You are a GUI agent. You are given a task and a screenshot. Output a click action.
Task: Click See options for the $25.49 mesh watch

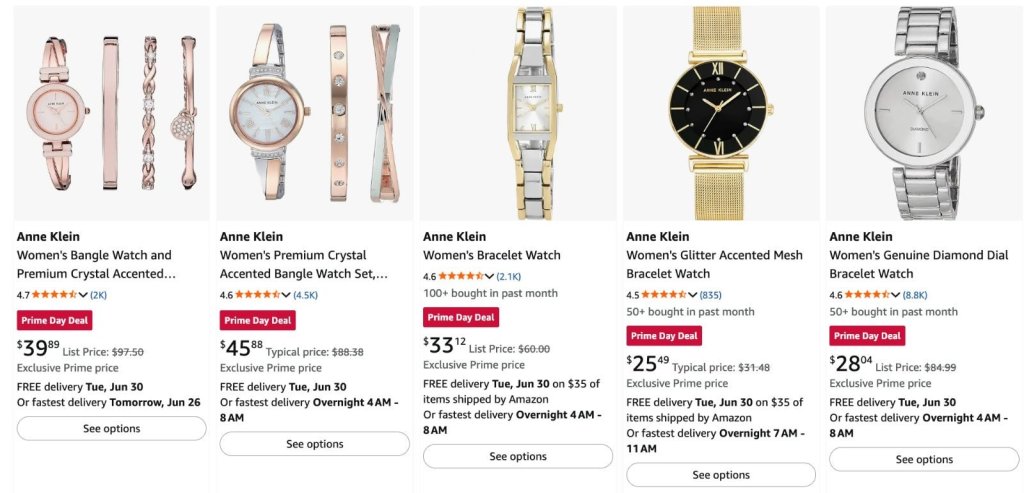pyautogui.click(x=721, y=475)
